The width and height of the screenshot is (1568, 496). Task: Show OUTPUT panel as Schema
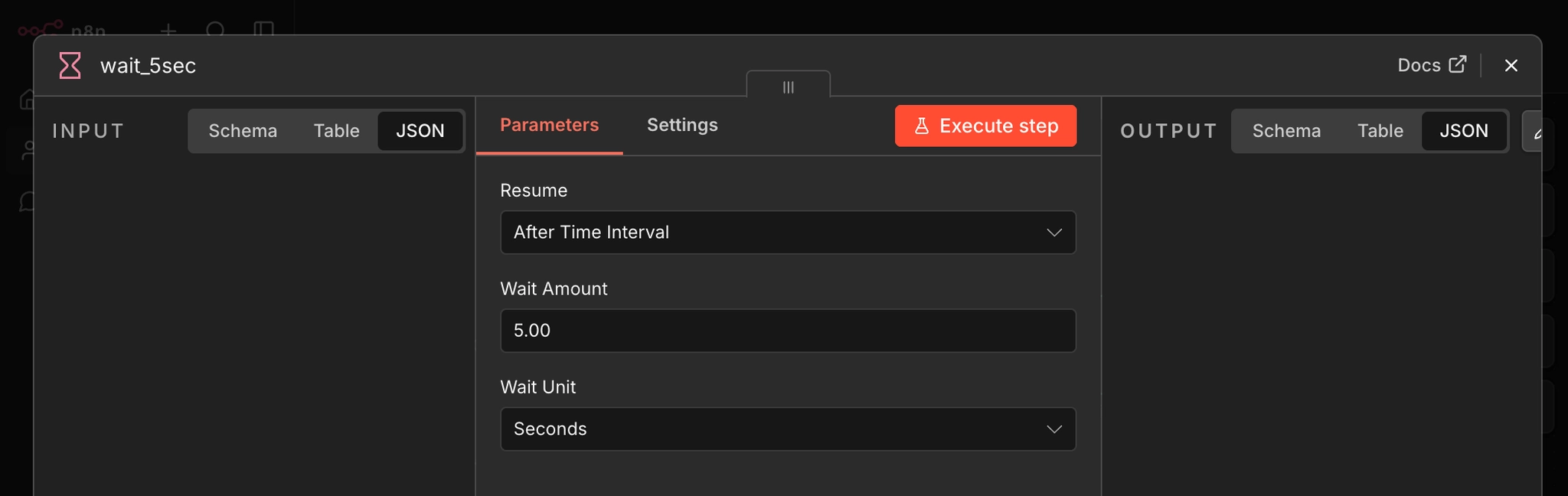[x=1286, y=131]
